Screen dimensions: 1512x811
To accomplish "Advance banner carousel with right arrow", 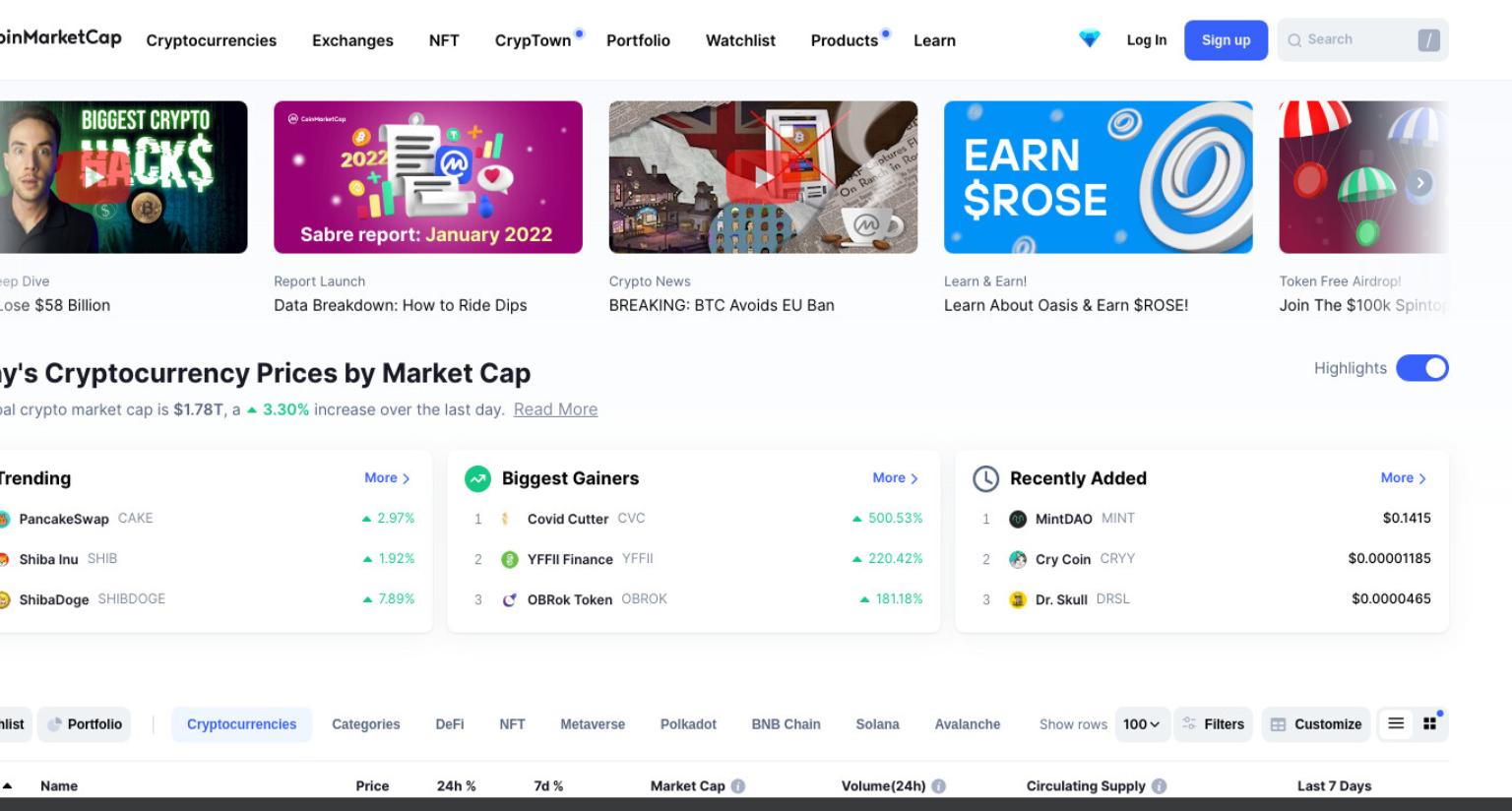I will tap(1419, 182).
